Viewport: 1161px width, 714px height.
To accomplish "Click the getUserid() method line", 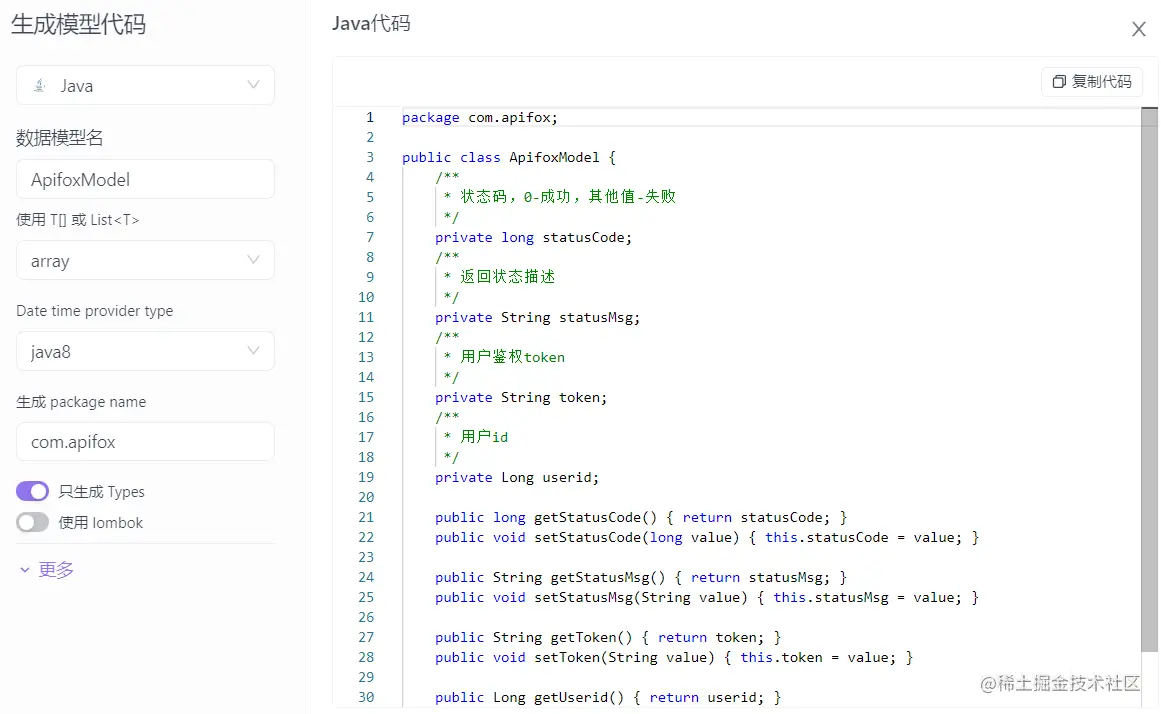I will point(608,697).
